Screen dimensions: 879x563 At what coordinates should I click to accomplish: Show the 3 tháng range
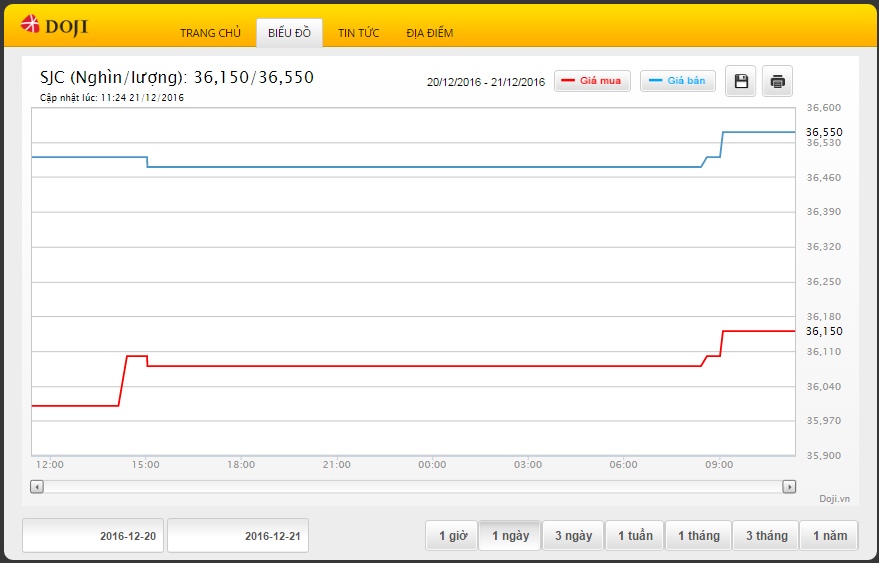point(766,536)
